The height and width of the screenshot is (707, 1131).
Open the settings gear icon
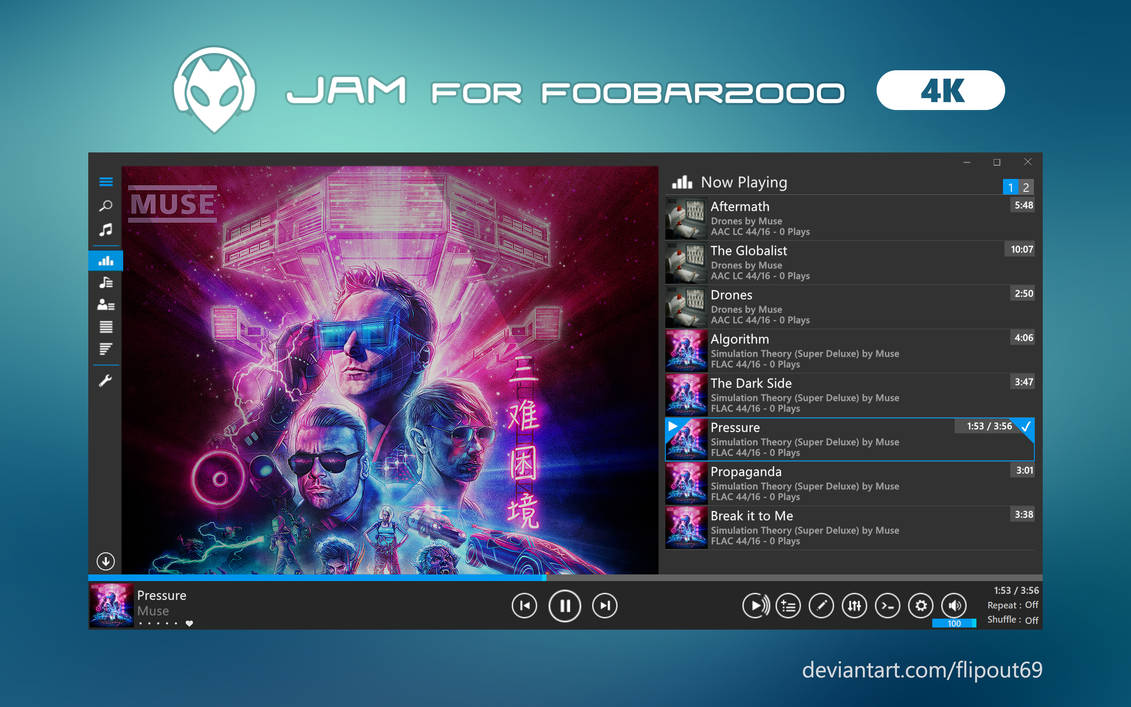[921, 606]
